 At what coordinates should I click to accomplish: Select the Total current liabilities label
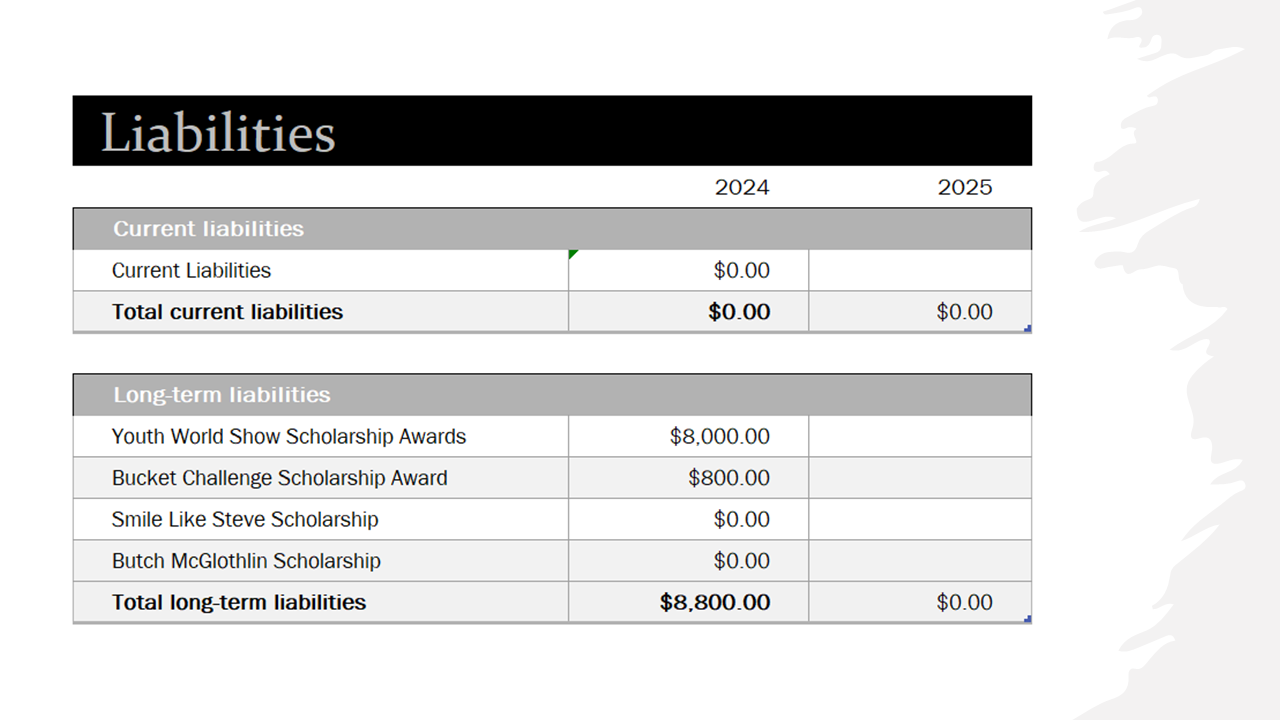coord(227,312)
